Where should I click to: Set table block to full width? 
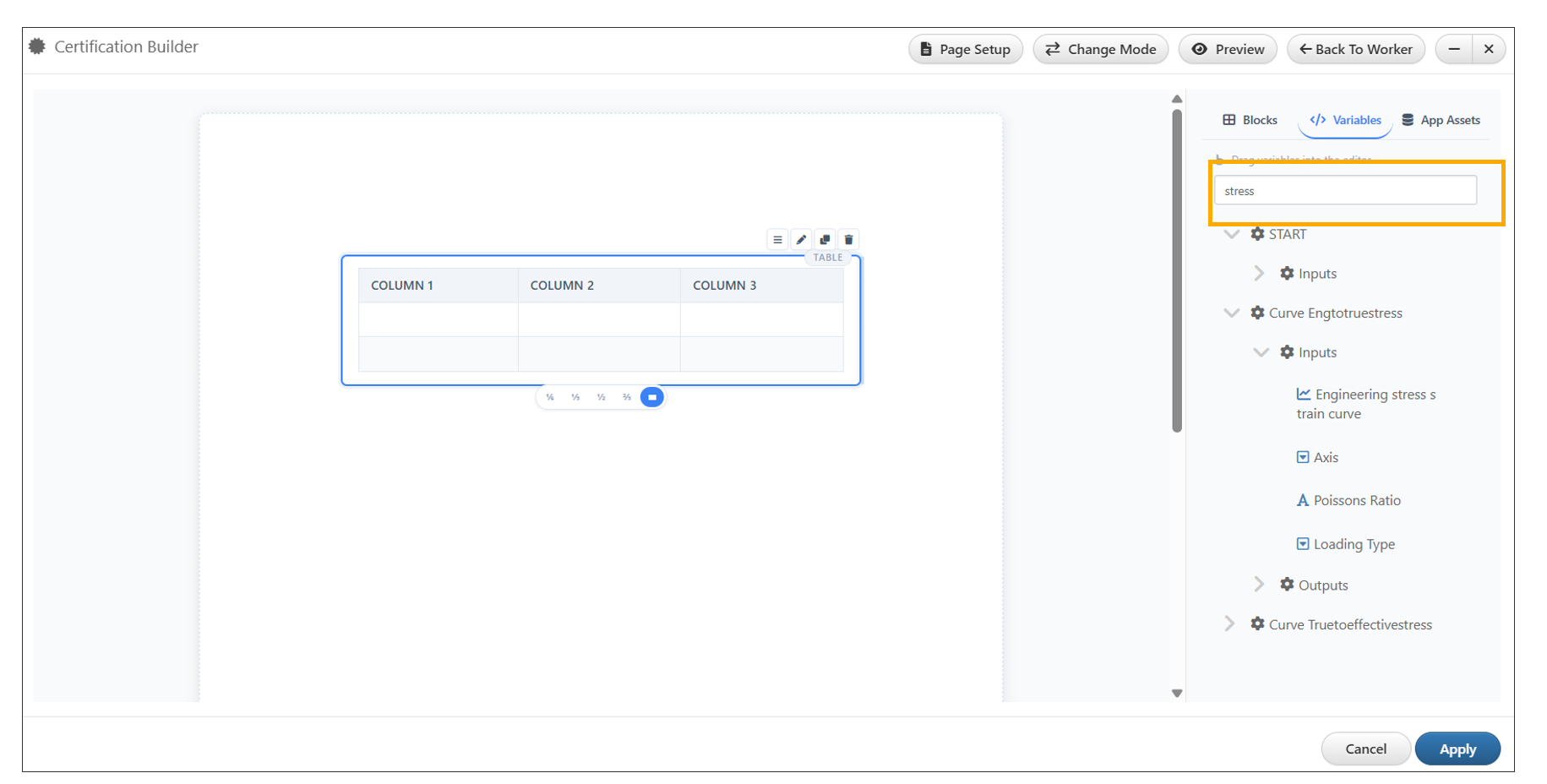click(x=651, y=397)
